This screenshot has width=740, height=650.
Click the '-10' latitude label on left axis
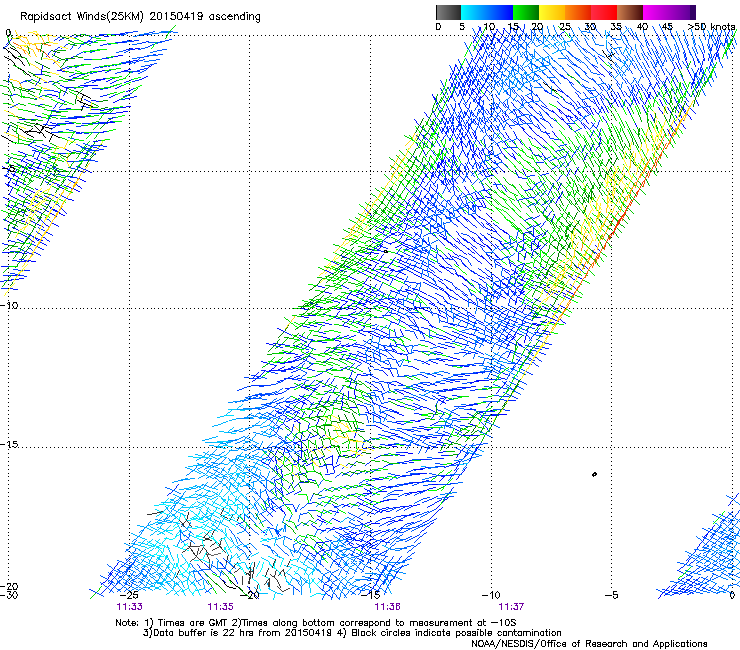pyautogui.click(x=9, y=305)
